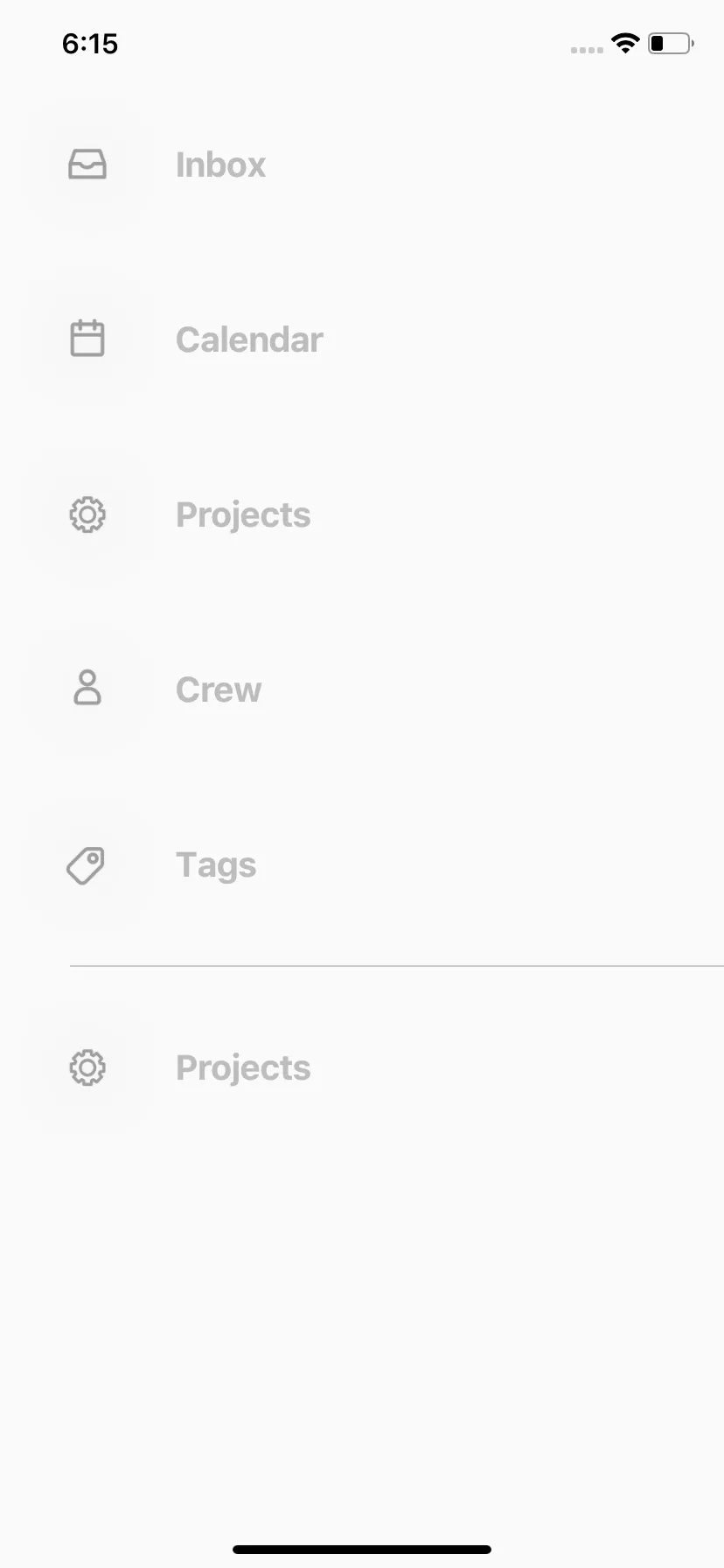Show the Tags section label
The width and height of the screenshot is (724, 1568).
[216, 865]
